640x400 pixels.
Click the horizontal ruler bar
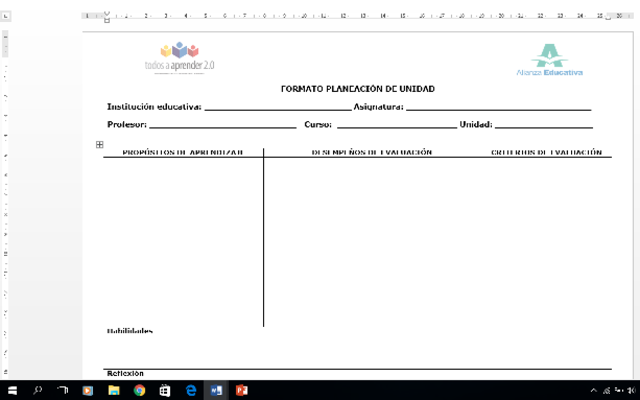coord(358,16)
